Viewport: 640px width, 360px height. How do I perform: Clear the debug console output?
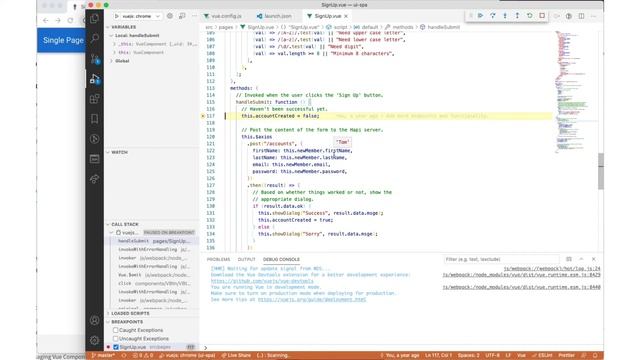569,259
